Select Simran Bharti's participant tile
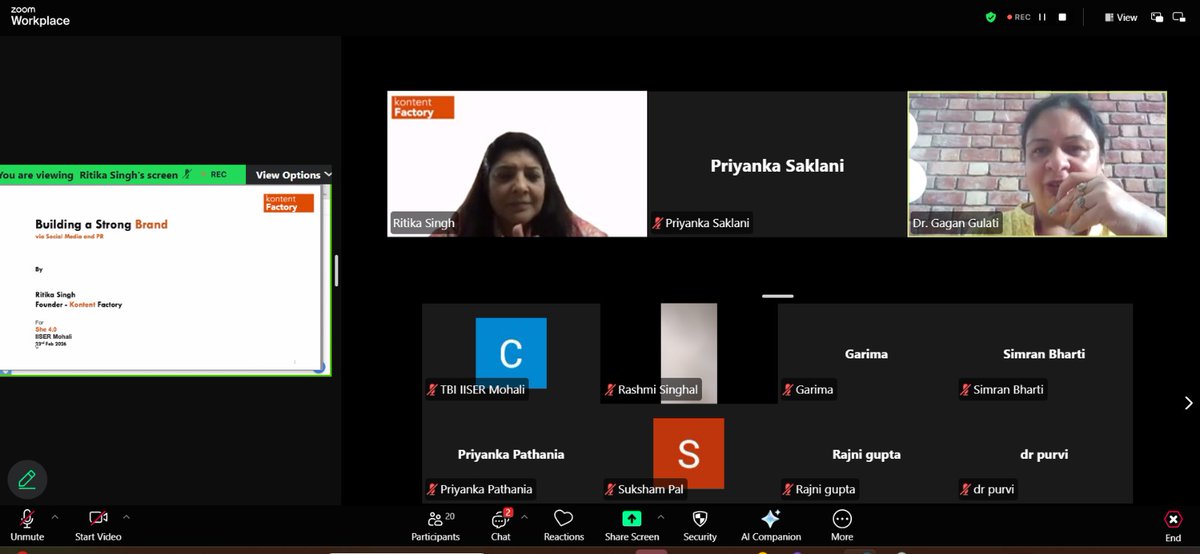Viewport: 1200px width, 554px height. pos(1044,353)
